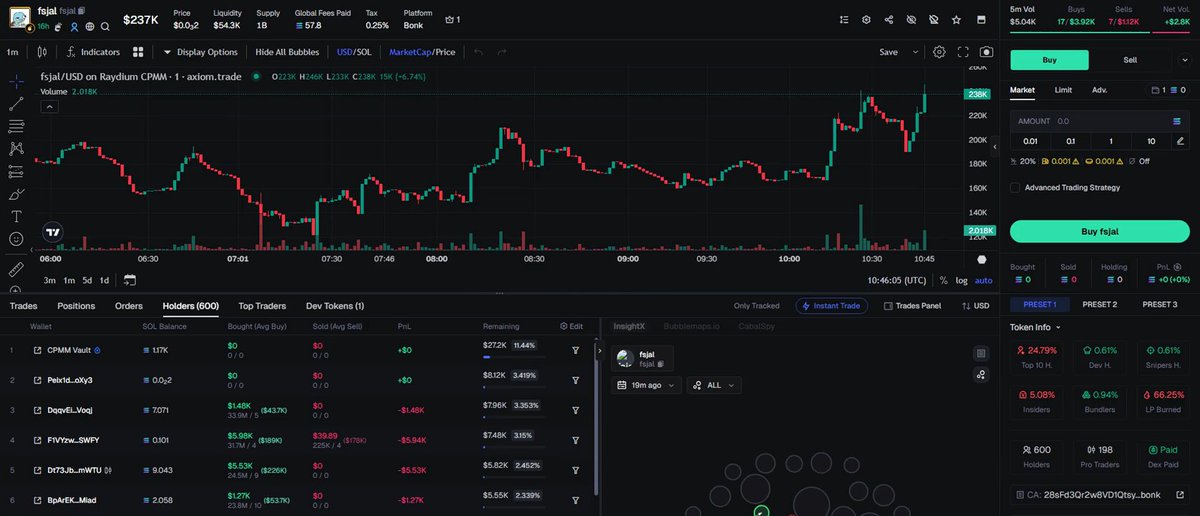The height and width of the screenshot is (516, 1200).
Task: Select the brush drawing tool
Action: (x=16, y=194)
